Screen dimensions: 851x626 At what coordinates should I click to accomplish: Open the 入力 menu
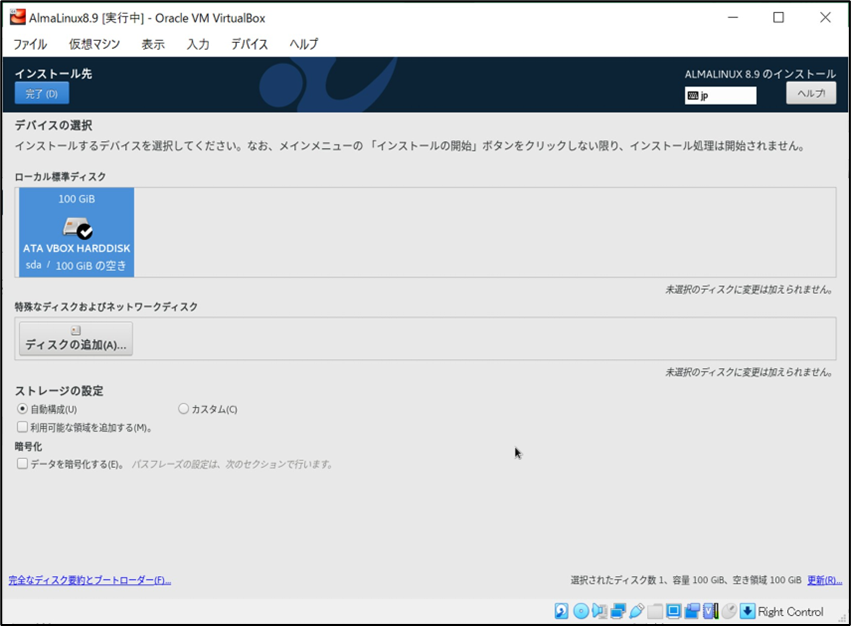pyautogui.click(x=198, y=44)
